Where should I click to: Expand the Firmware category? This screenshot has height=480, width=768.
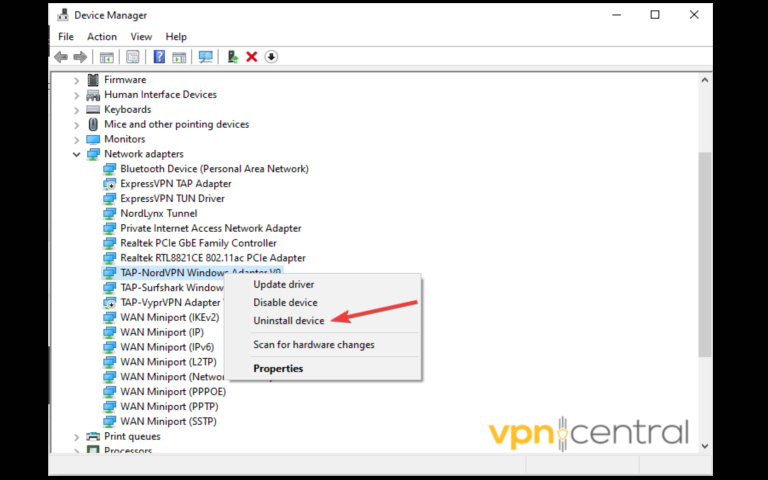[77, 80]
